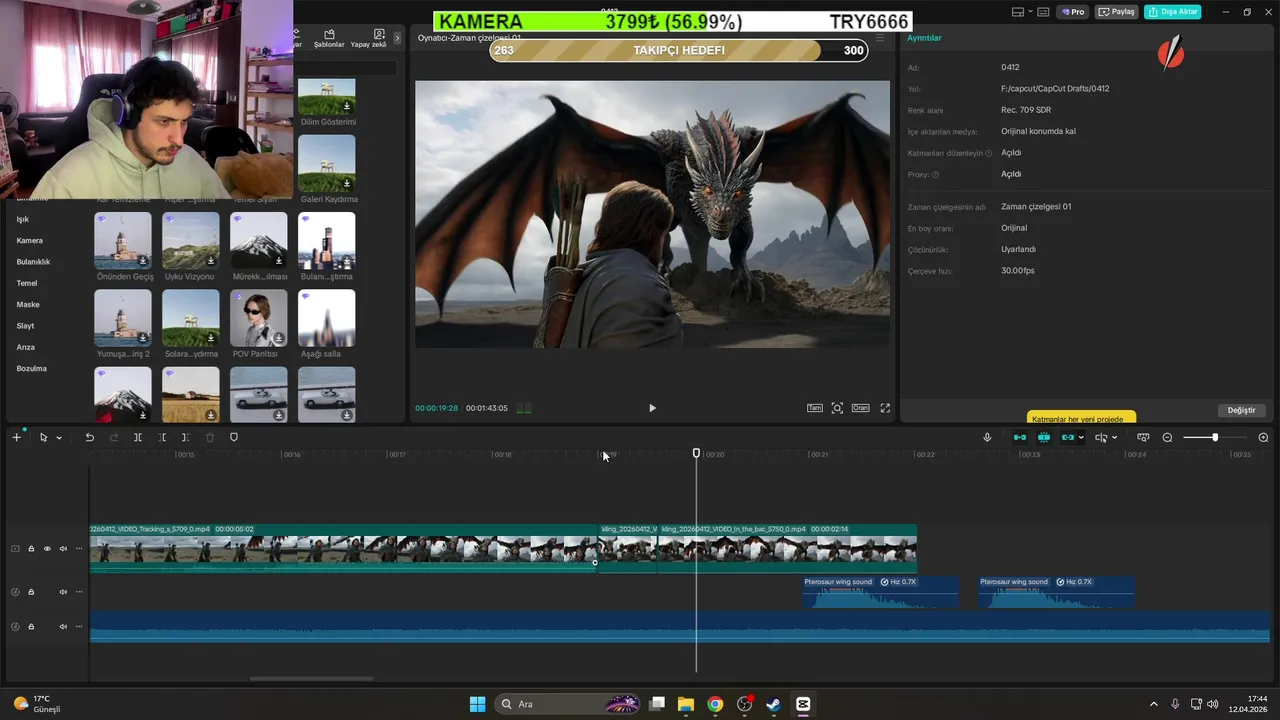Mute the Pterosaur wing sound audio track

[x=63, y=592]
